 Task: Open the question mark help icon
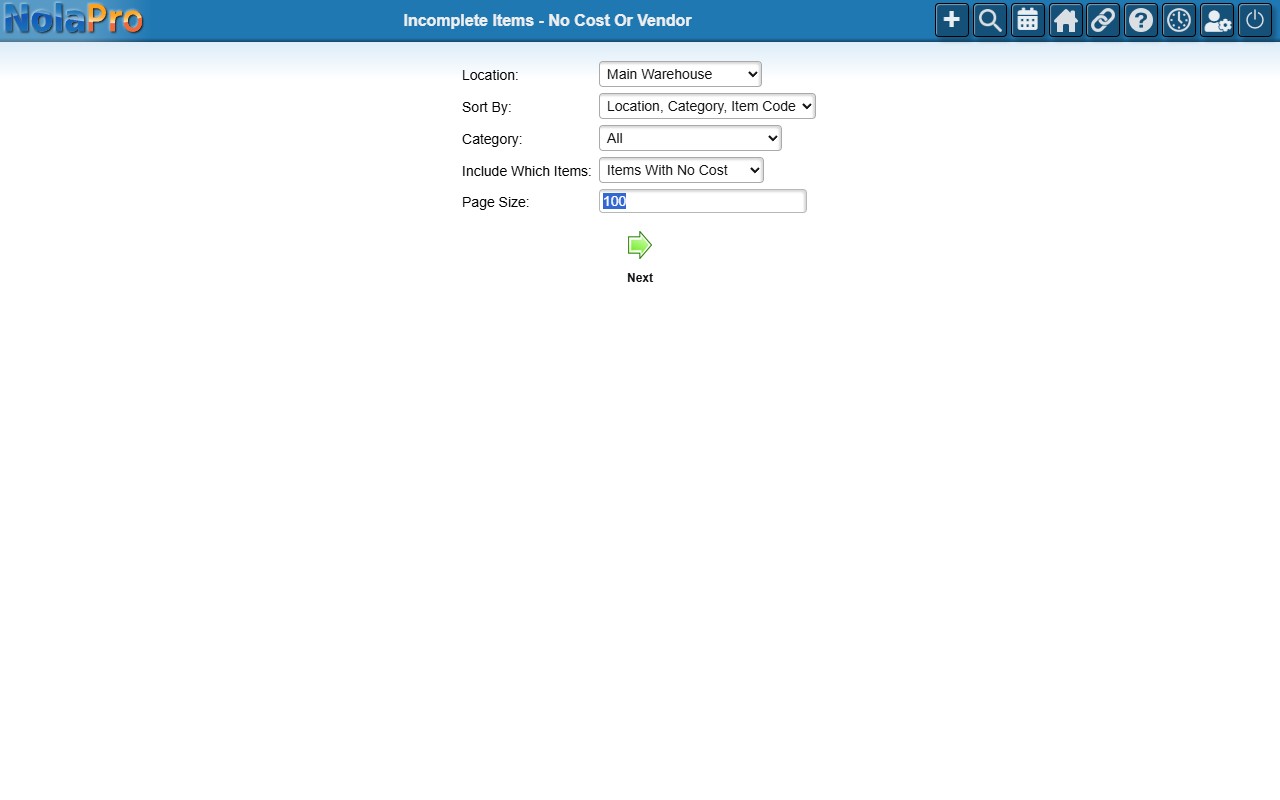1141,20
